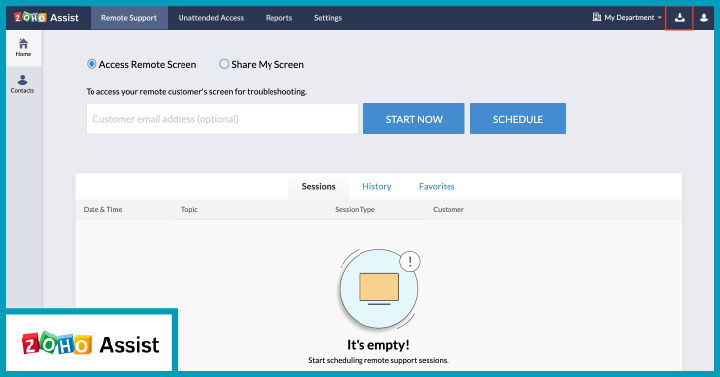Click the Topic column header

click(189, 209)
